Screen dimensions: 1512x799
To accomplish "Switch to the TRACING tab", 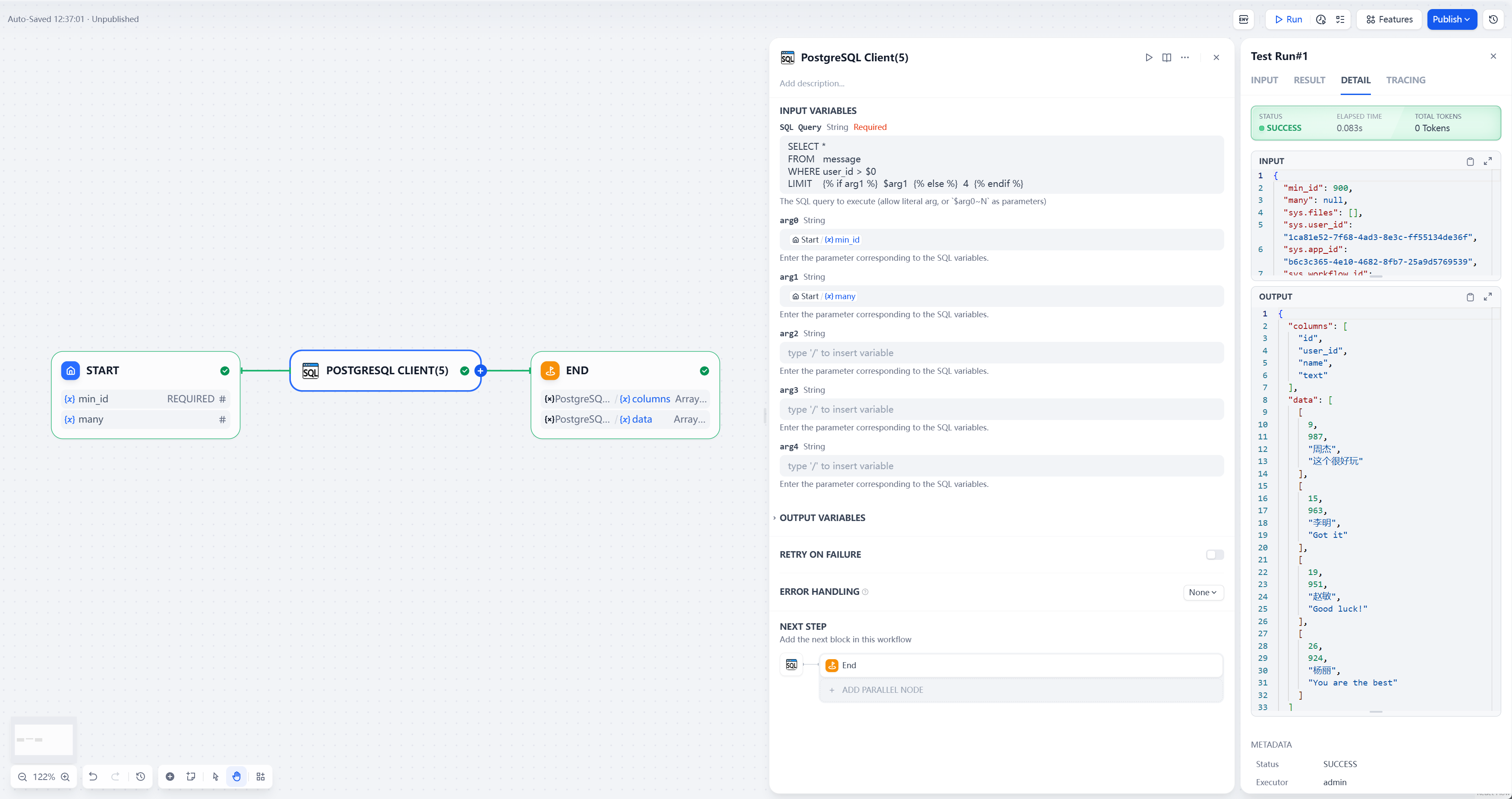I will click(1405, 80).
